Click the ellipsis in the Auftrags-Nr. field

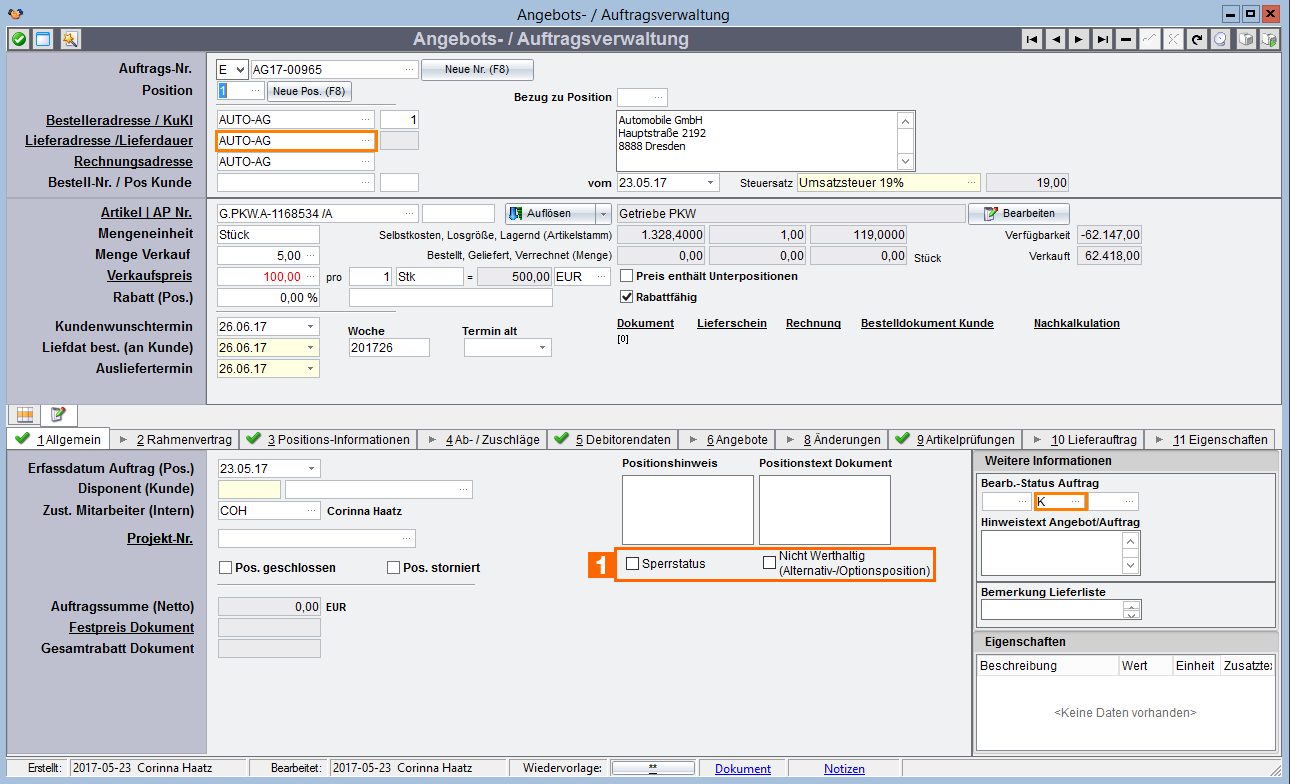click(409, 69)
